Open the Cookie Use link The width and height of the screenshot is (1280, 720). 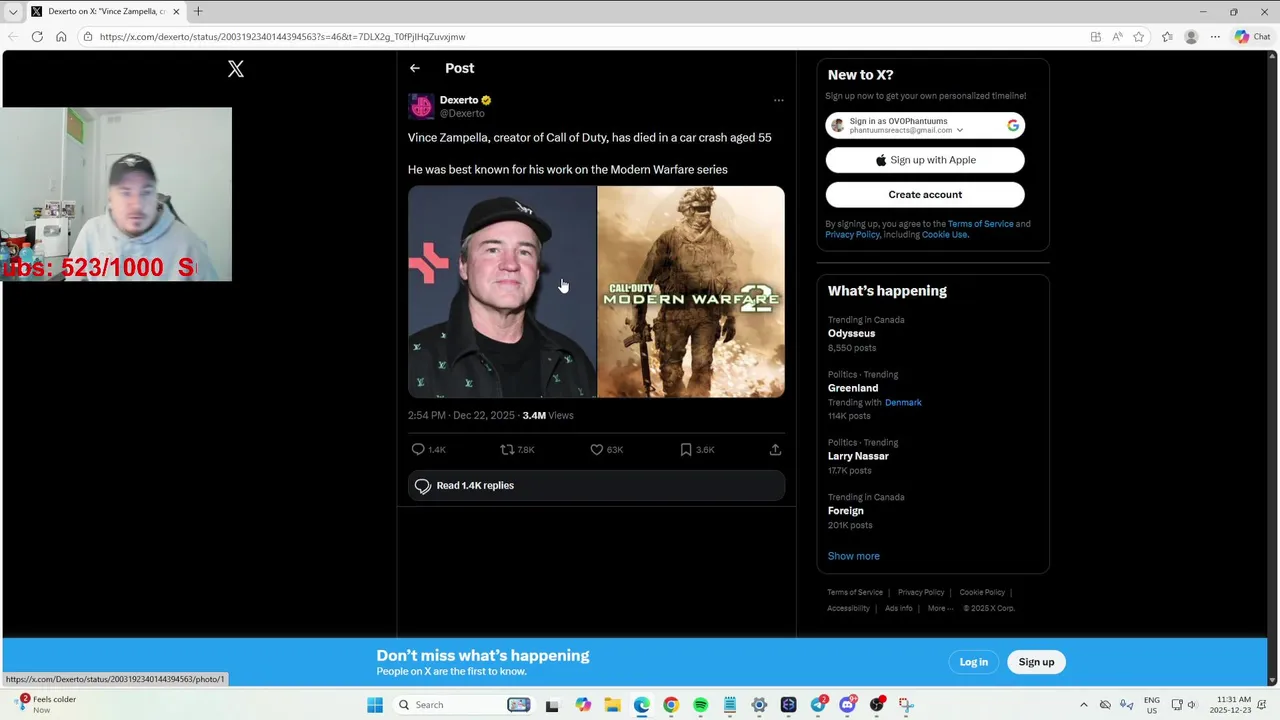tap(944, 235)
